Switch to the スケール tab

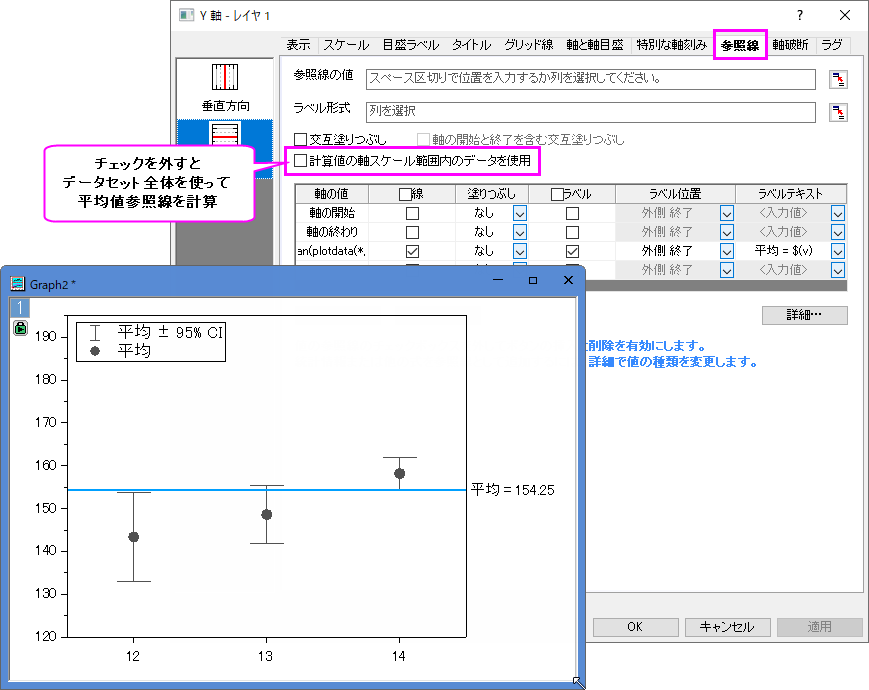346,45
